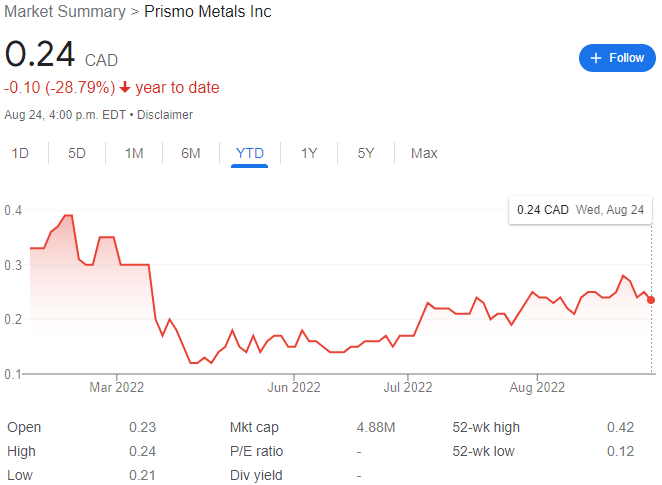Click the red endpoint dot on chart

pyautogui.click(x=651, y=300)
